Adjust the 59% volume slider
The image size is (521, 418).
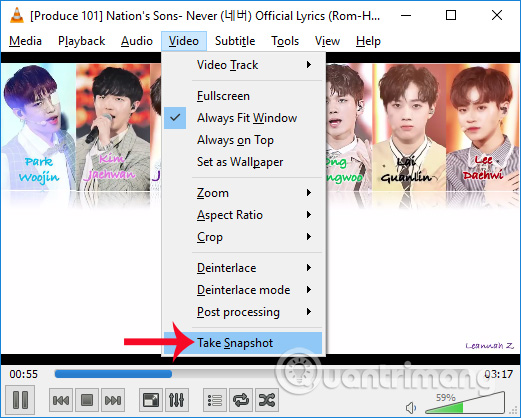coord(465,403)
